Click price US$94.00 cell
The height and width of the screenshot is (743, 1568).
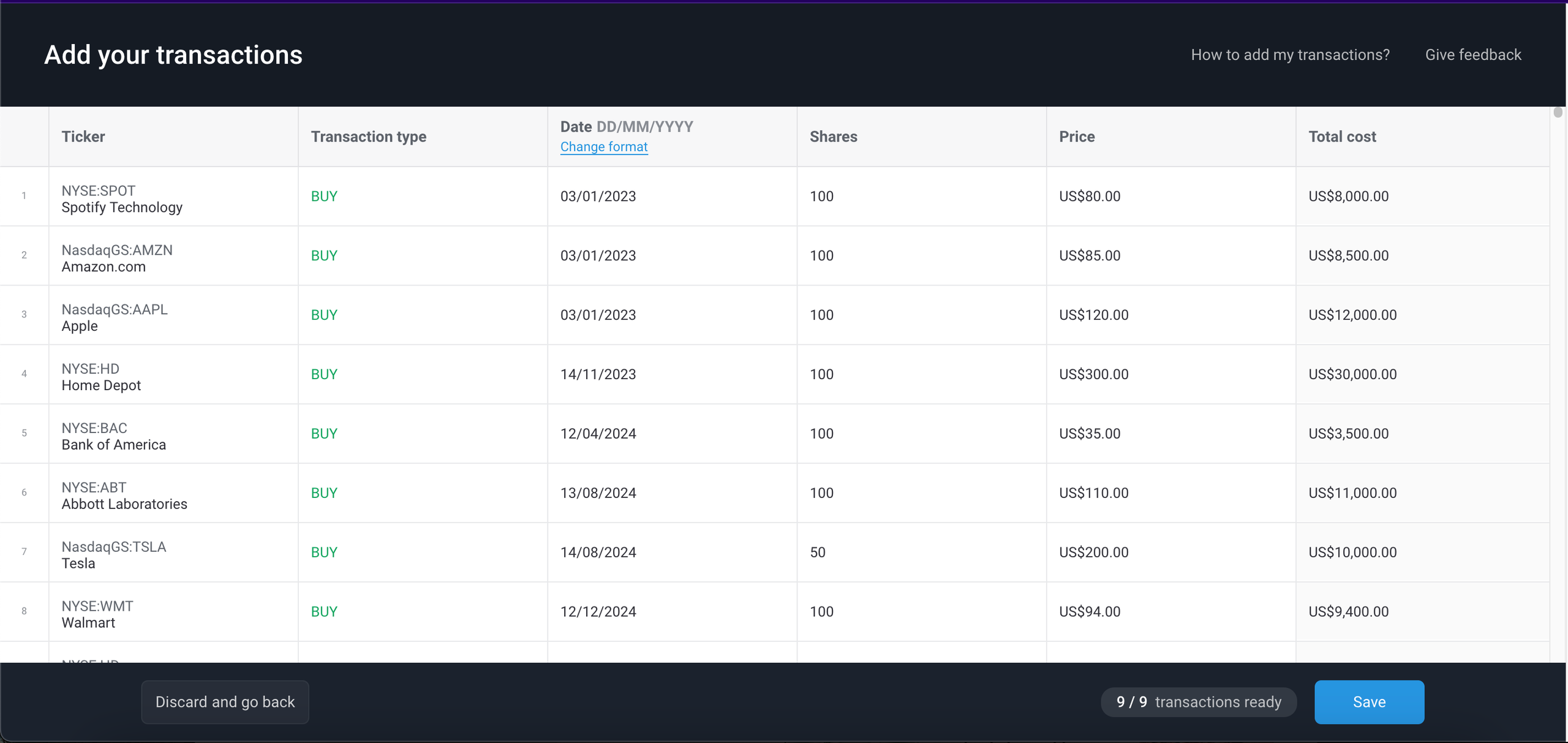tap(1171, 612)
